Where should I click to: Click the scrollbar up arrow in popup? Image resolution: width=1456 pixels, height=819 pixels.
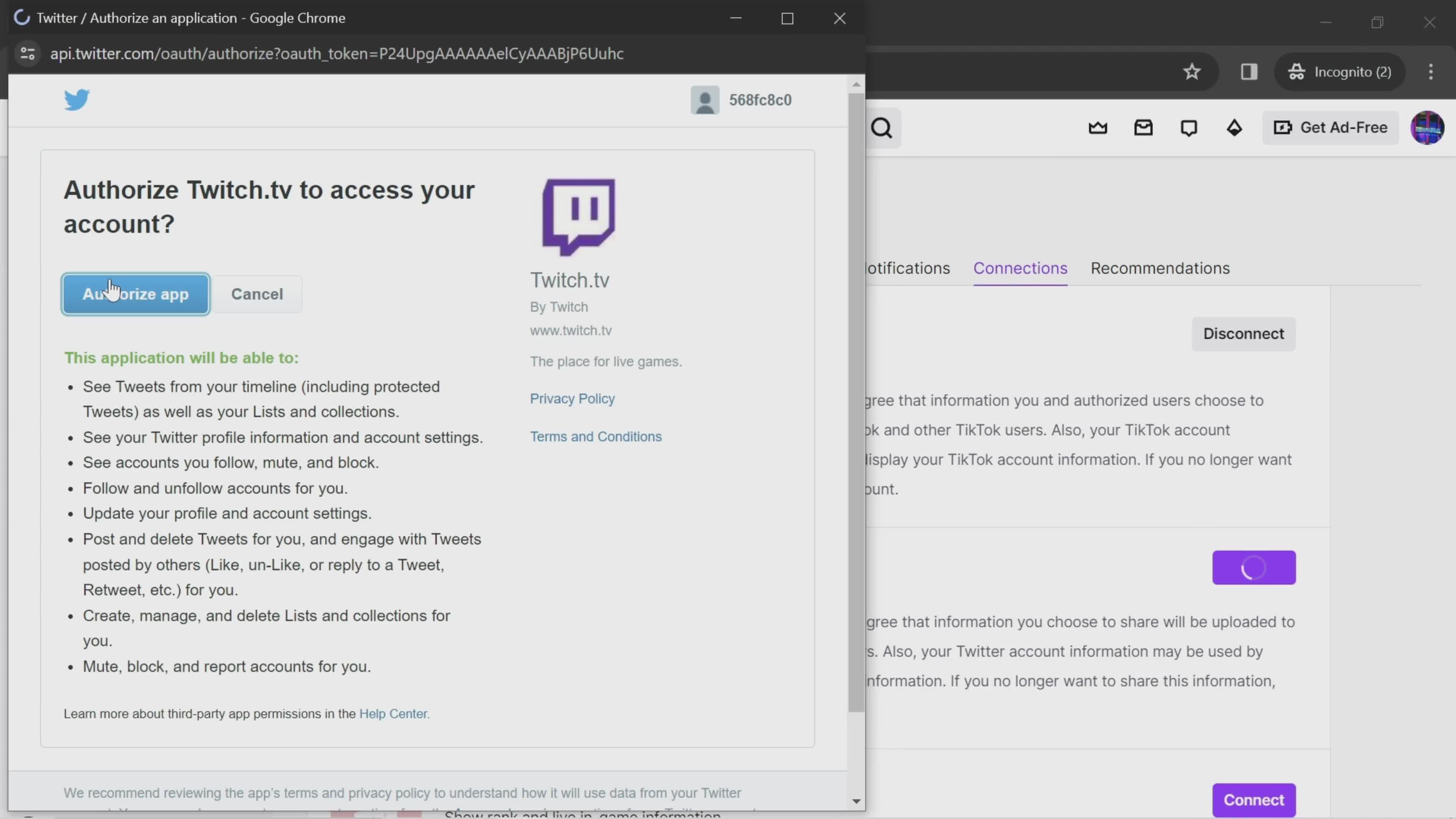point(856,84)
